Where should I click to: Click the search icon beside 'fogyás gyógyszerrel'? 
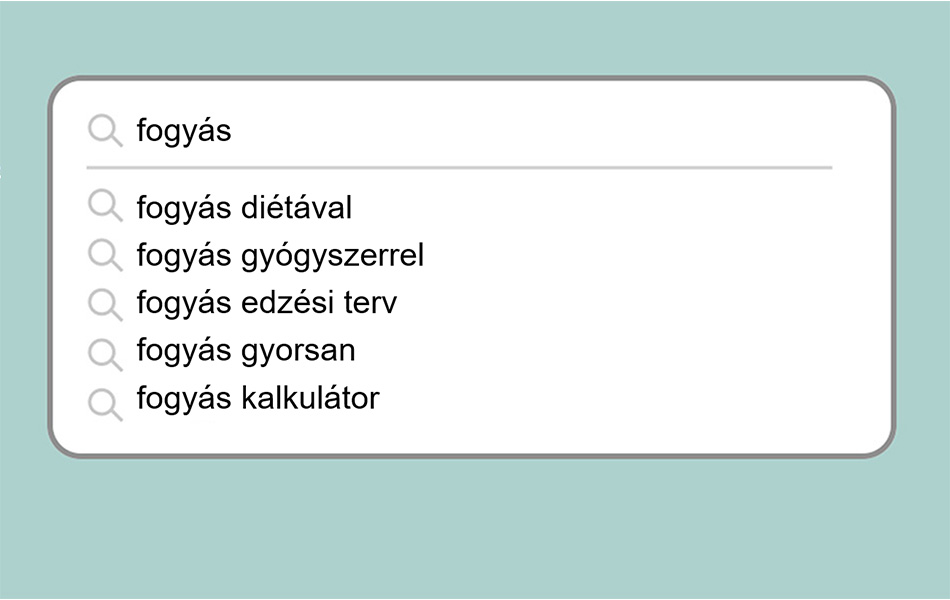pyautogui.click(x=105, y=255)
